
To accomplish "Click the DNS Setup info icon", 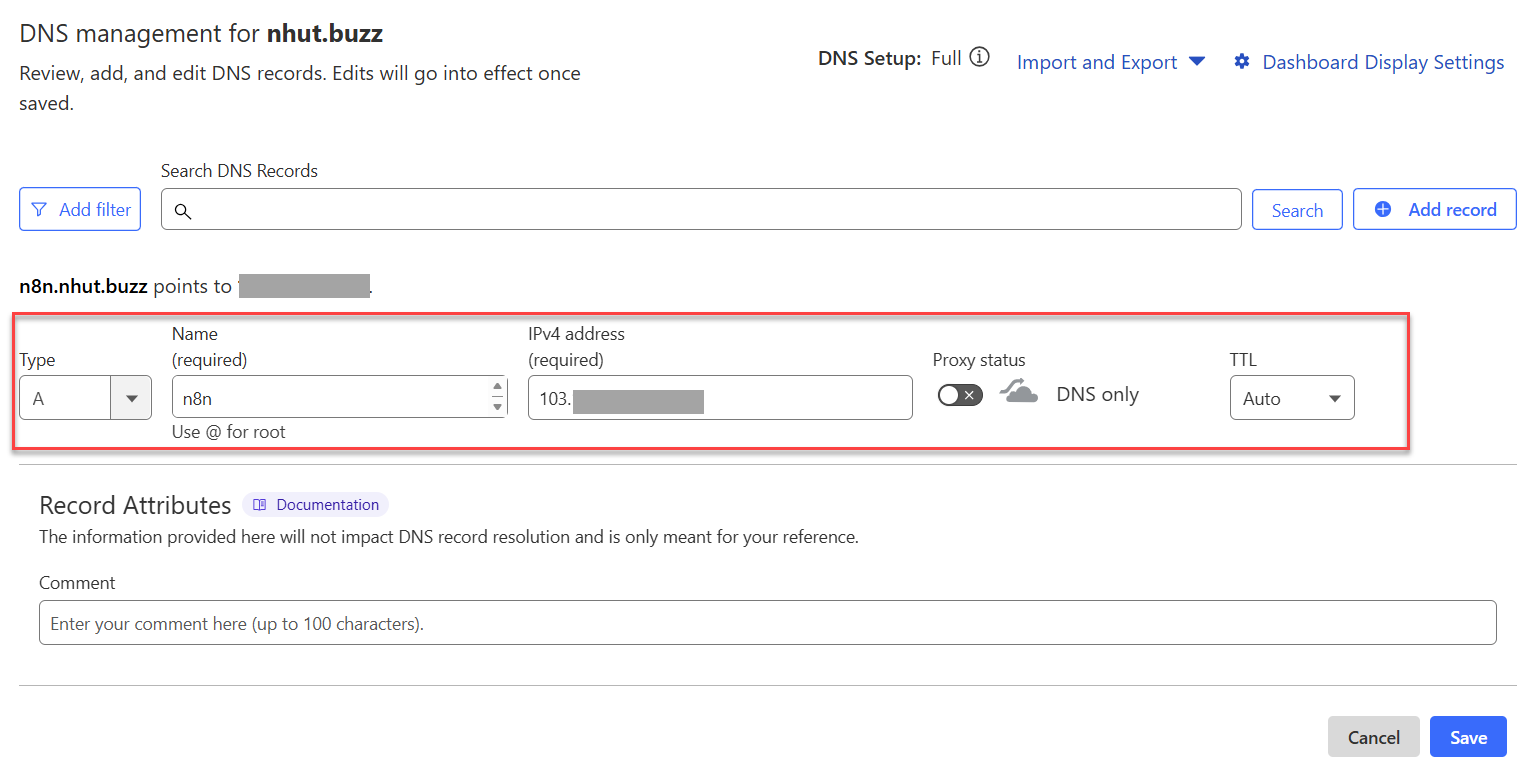I will [980, 57].
